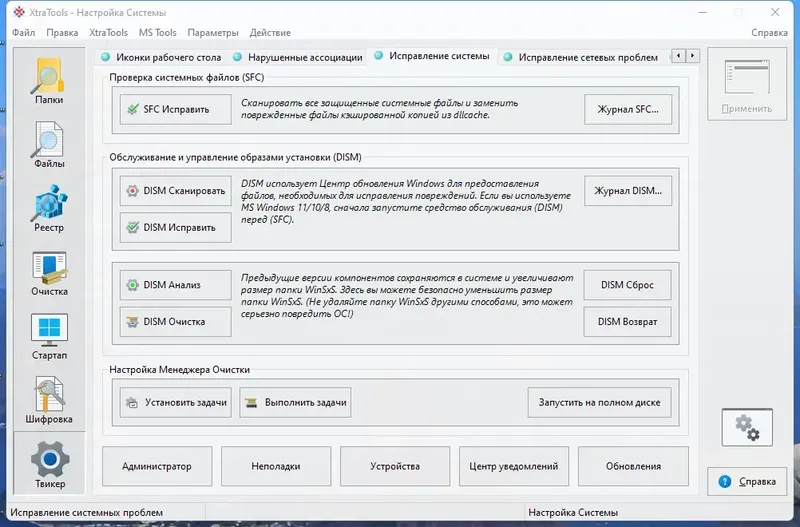This screenshot has height=527, width=800.
Task: Open the Стартап sidebar section
Action: click(x=49, y=336)
